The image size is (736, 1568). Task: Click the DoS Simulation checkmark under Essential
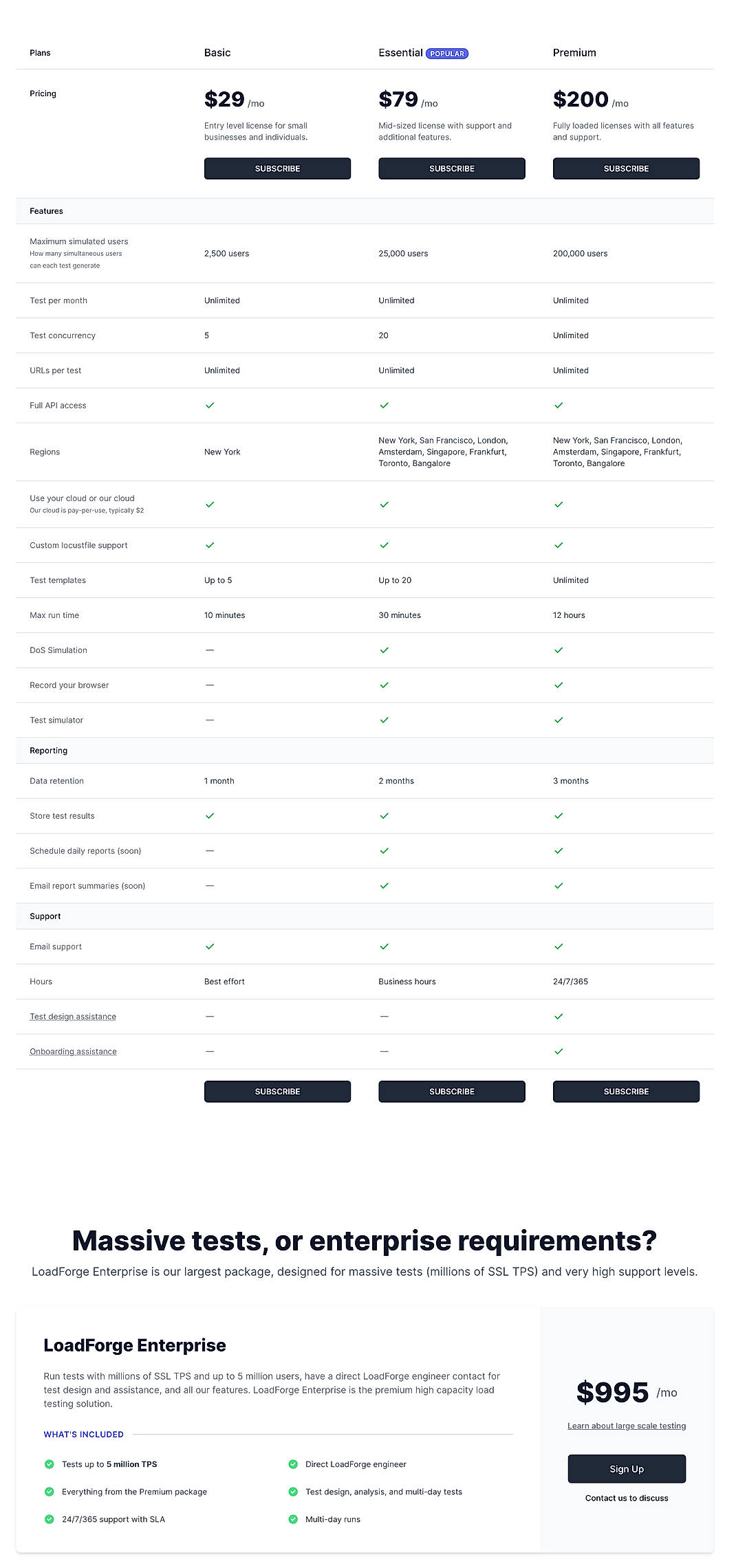(384, 650)
